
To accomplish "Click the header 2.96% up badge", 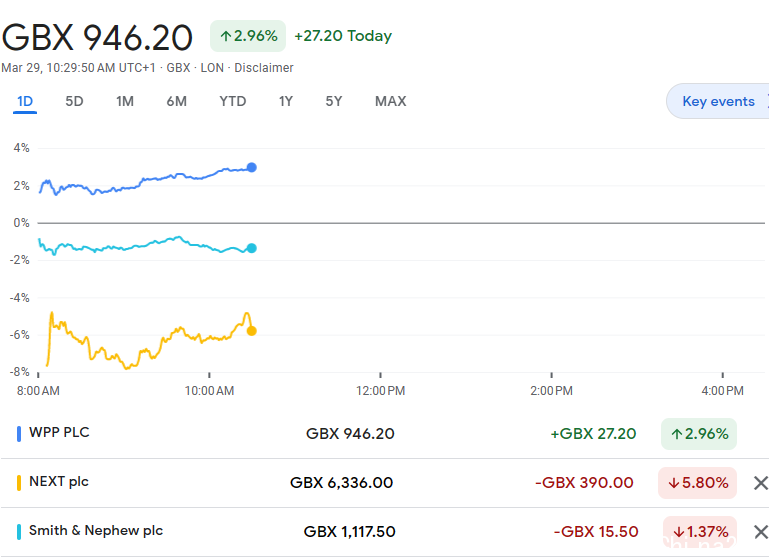I will point(248,36).
